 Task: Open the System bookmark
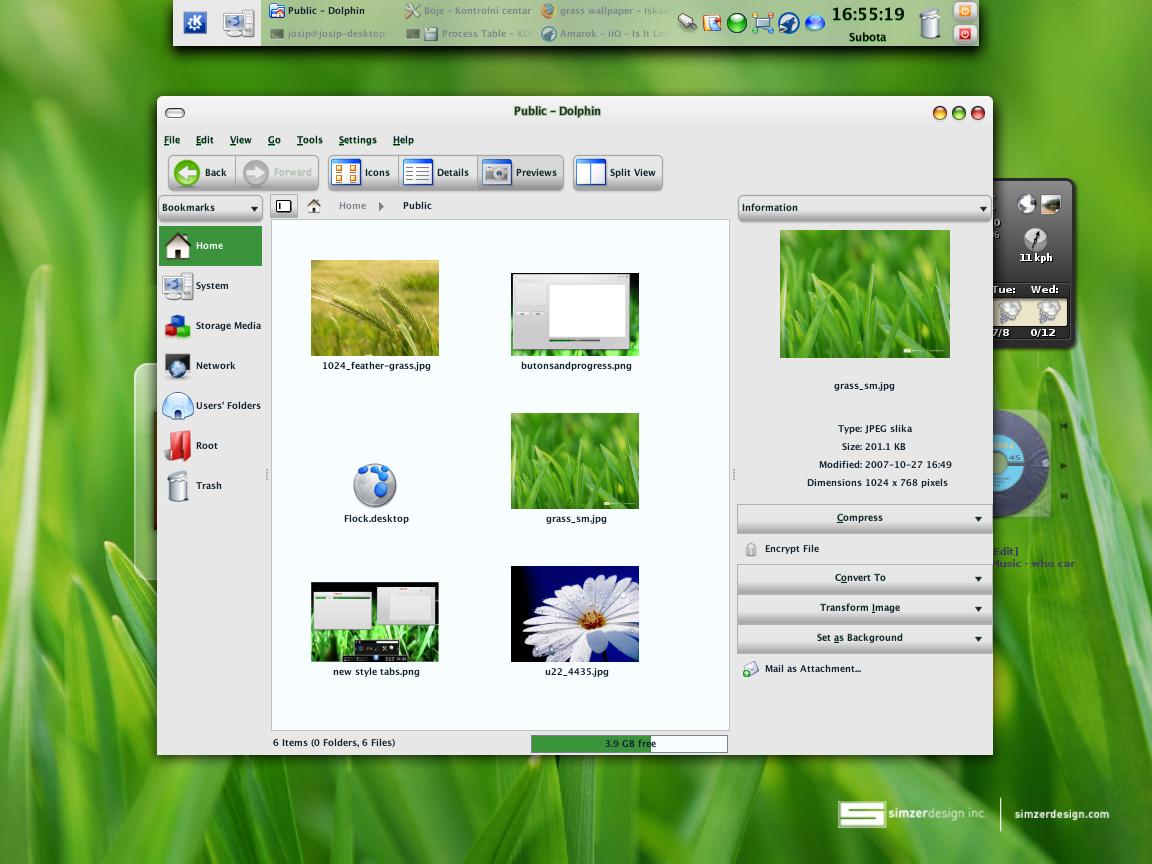coord(210,286)
